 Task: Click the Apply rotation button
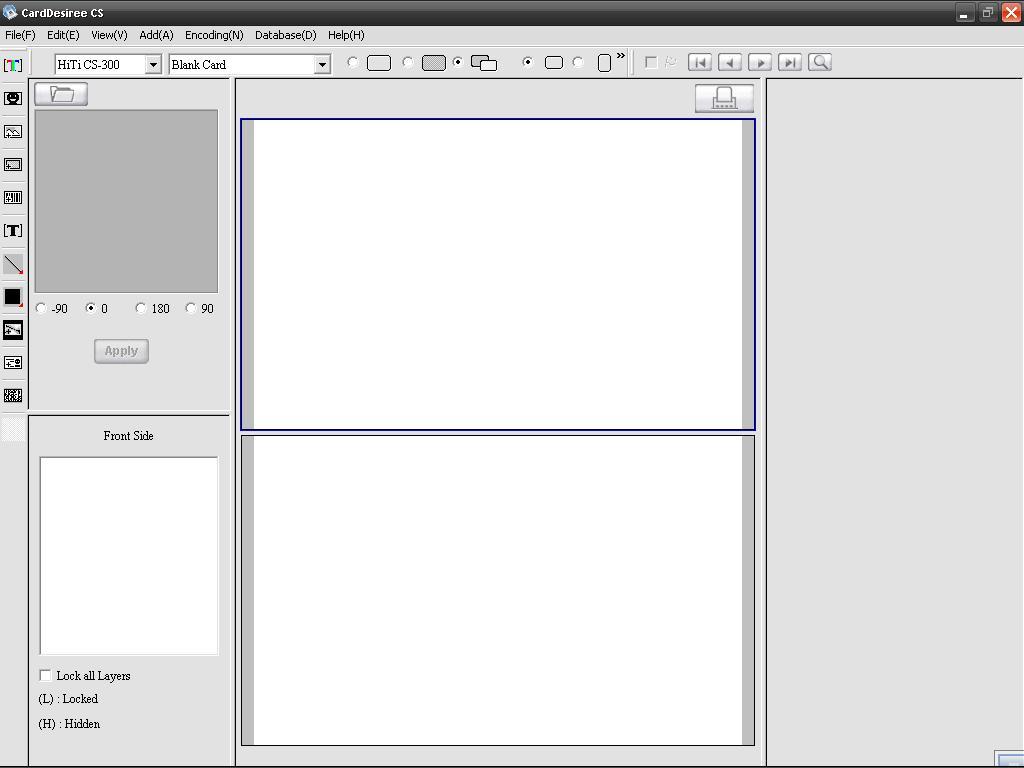120,351
